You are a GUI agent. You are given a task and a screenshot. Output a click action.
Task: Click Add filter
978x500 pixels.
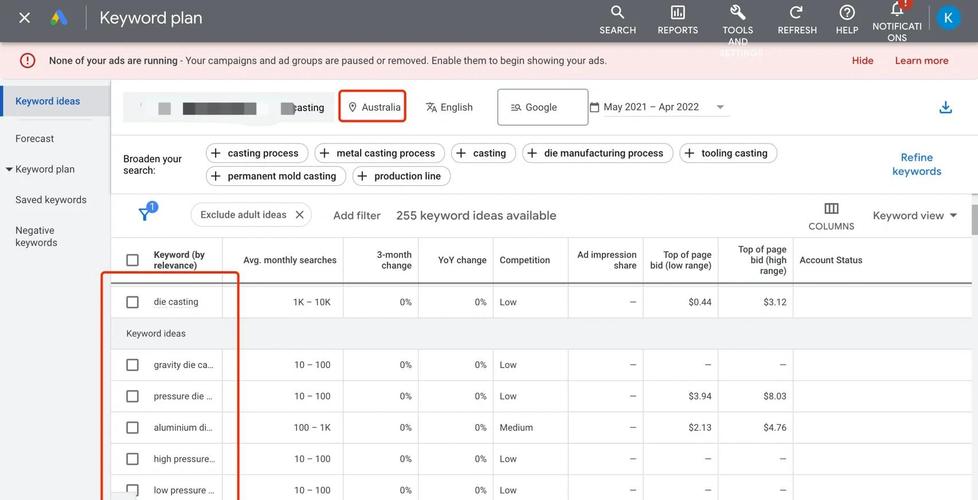tap(357, 216)
